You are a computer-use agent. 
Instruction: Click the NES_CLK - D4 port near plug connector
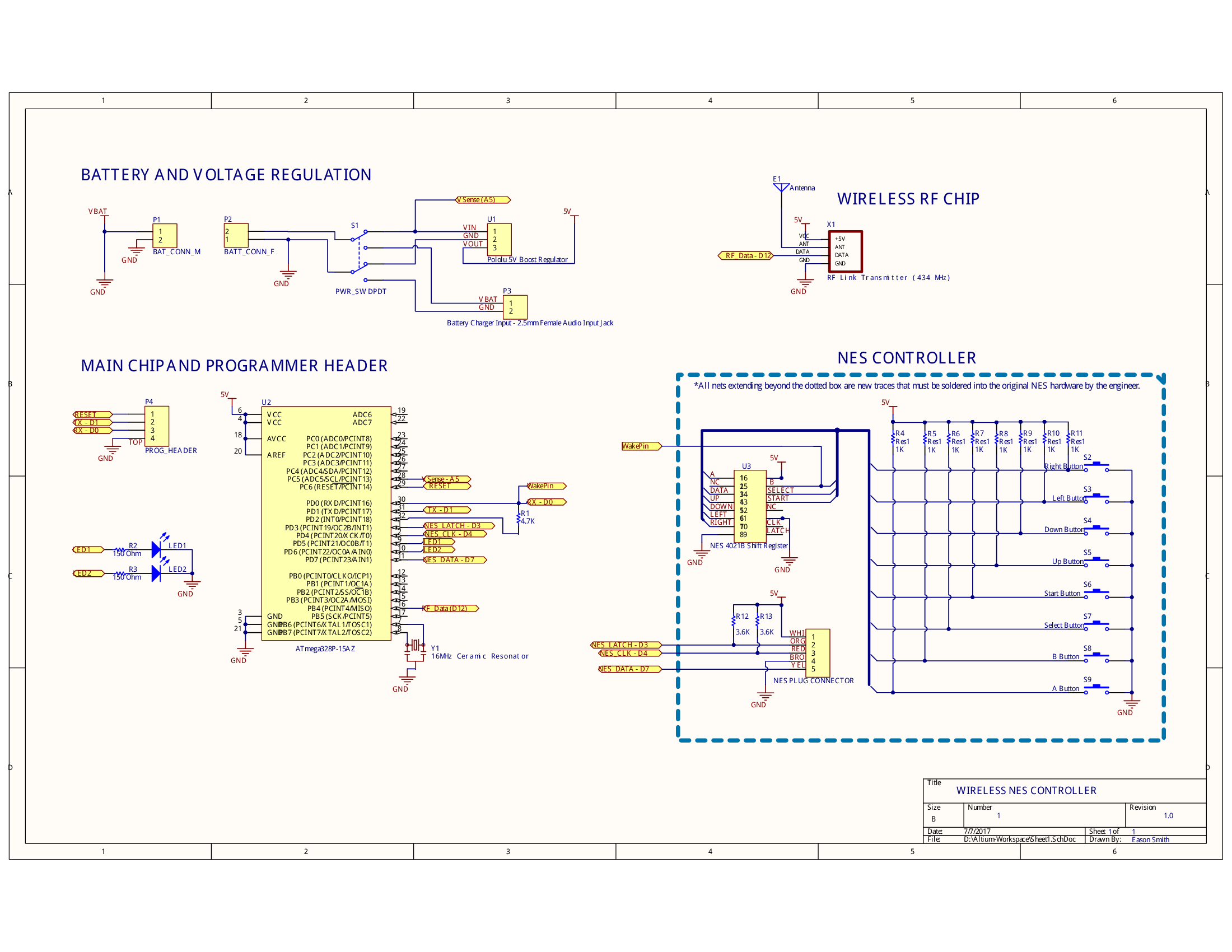tap(630, 653)
